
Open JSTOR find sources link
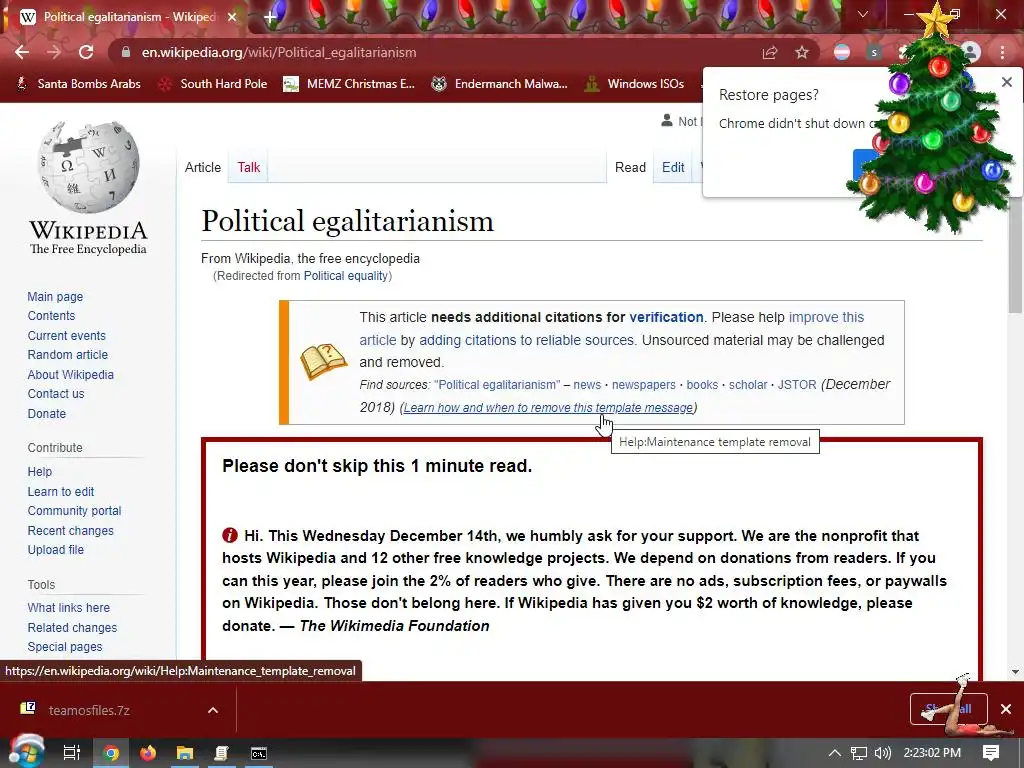pyautogui.click(x=797, y=385)
